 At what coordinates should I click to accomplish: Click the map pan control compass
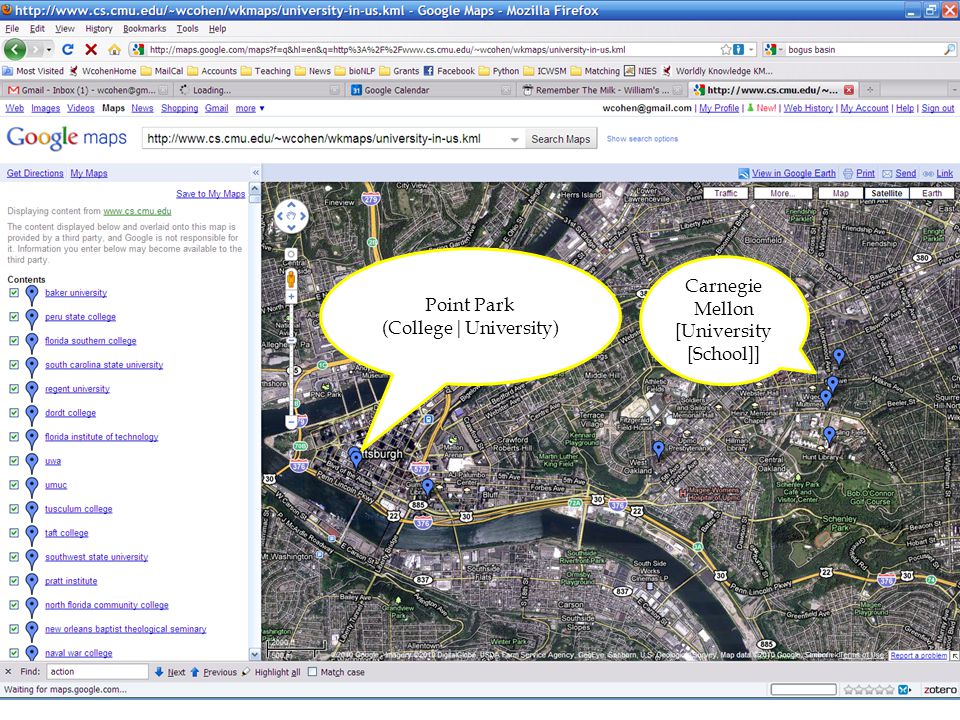[291, 216]
